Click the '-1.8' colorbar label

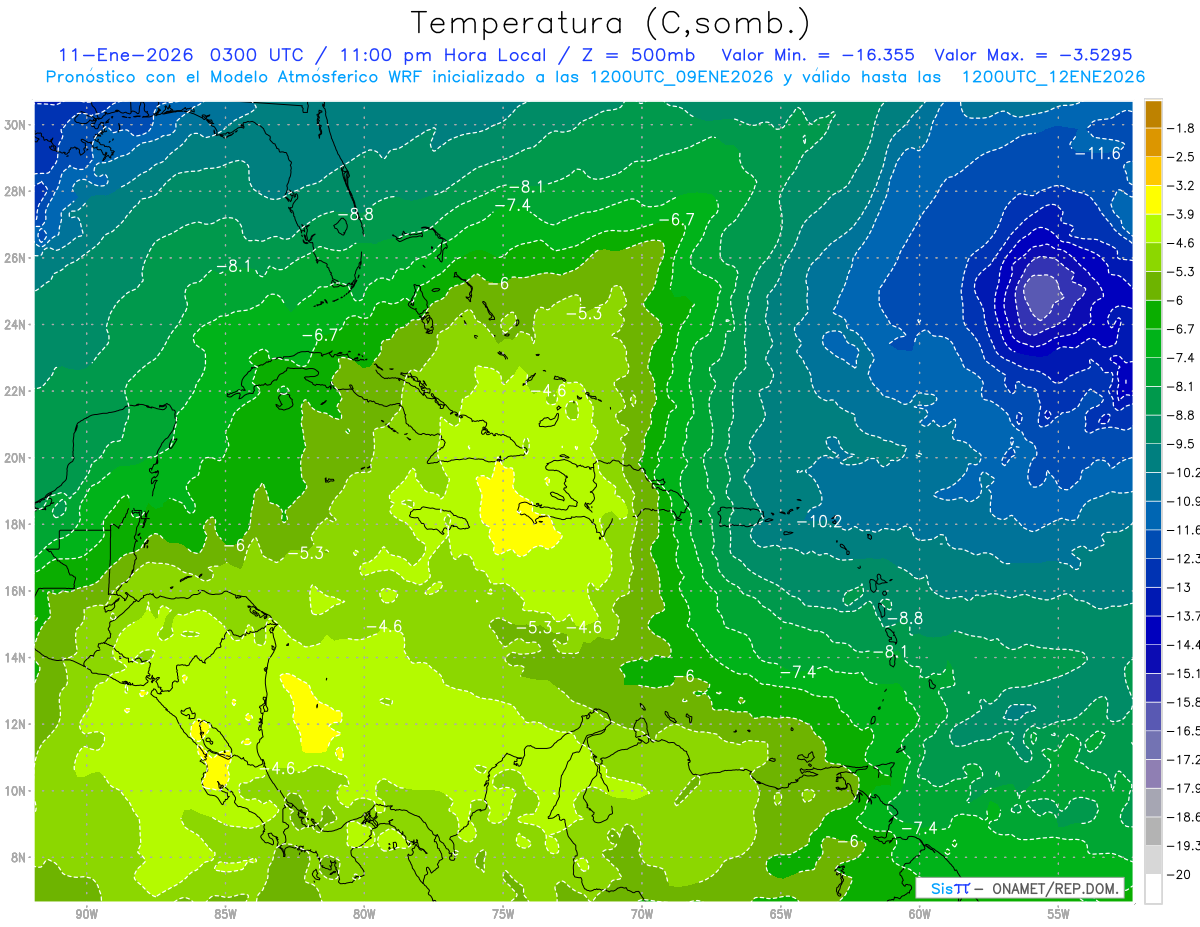[x=1182, y=128]
